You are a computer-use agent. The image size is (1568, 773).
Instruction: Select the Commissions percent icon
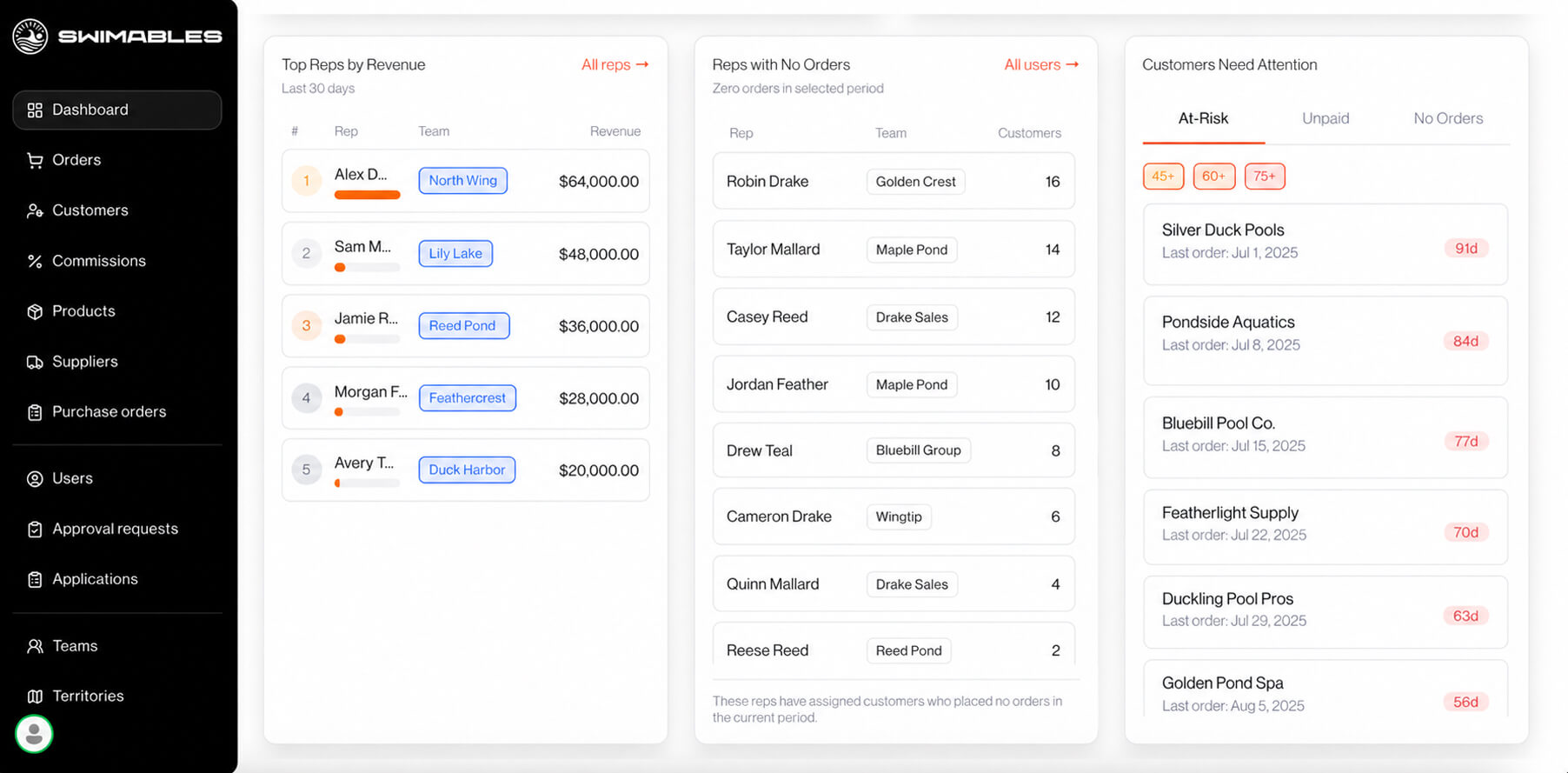point(35,262)
